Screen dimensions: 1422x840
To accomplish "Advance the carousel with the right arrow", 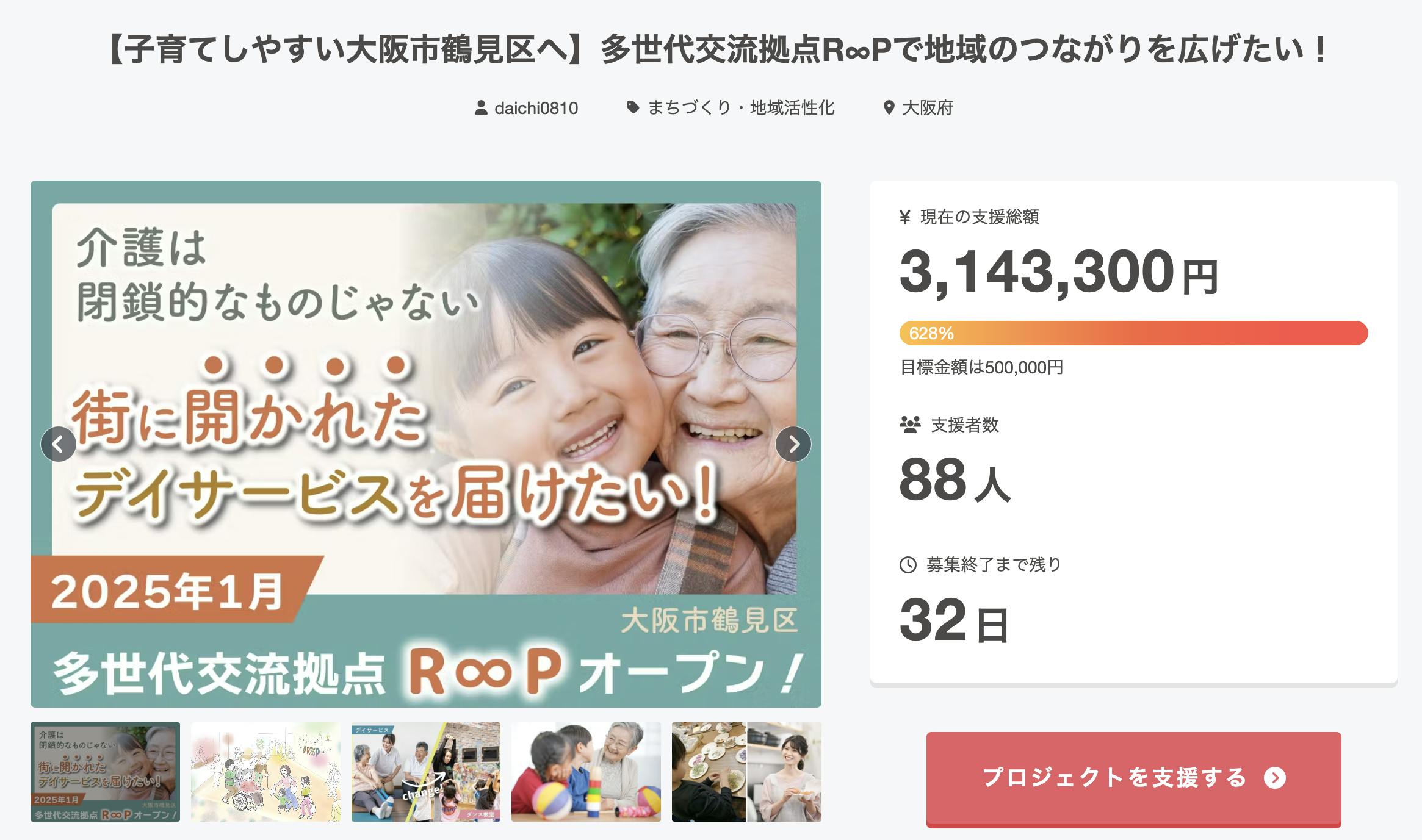I will pos(793,444).
